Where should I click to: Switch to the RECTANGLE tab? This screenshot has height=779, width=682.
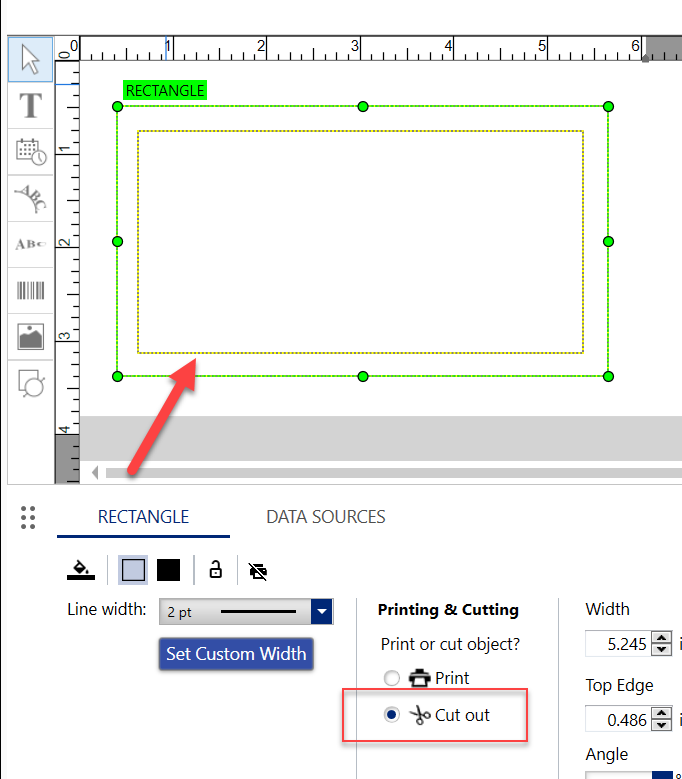coord(143,517)
